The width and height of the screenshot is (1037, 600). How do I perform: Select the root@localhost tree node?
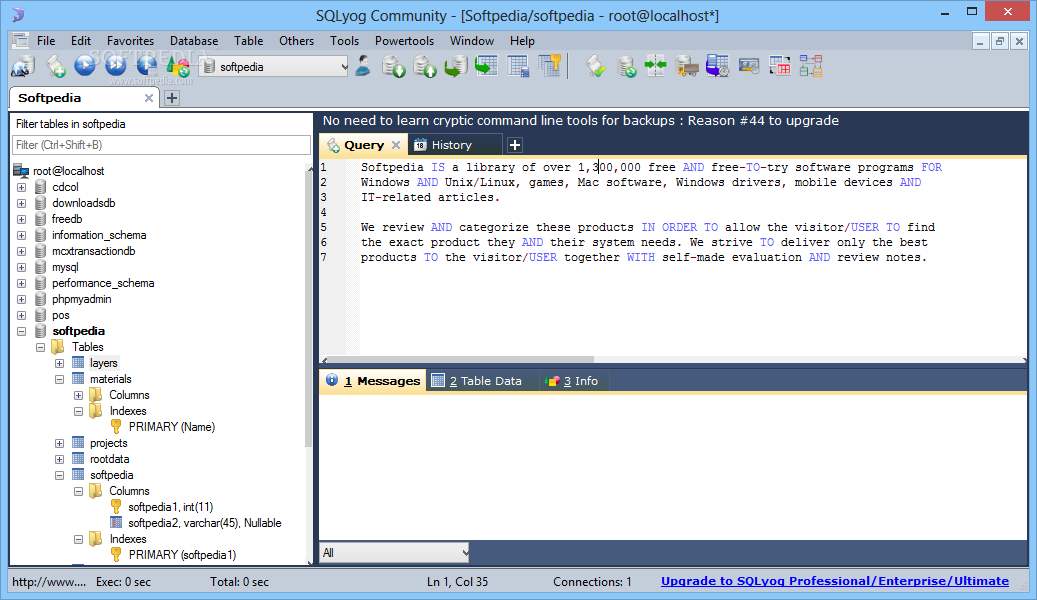coord(68,171)
